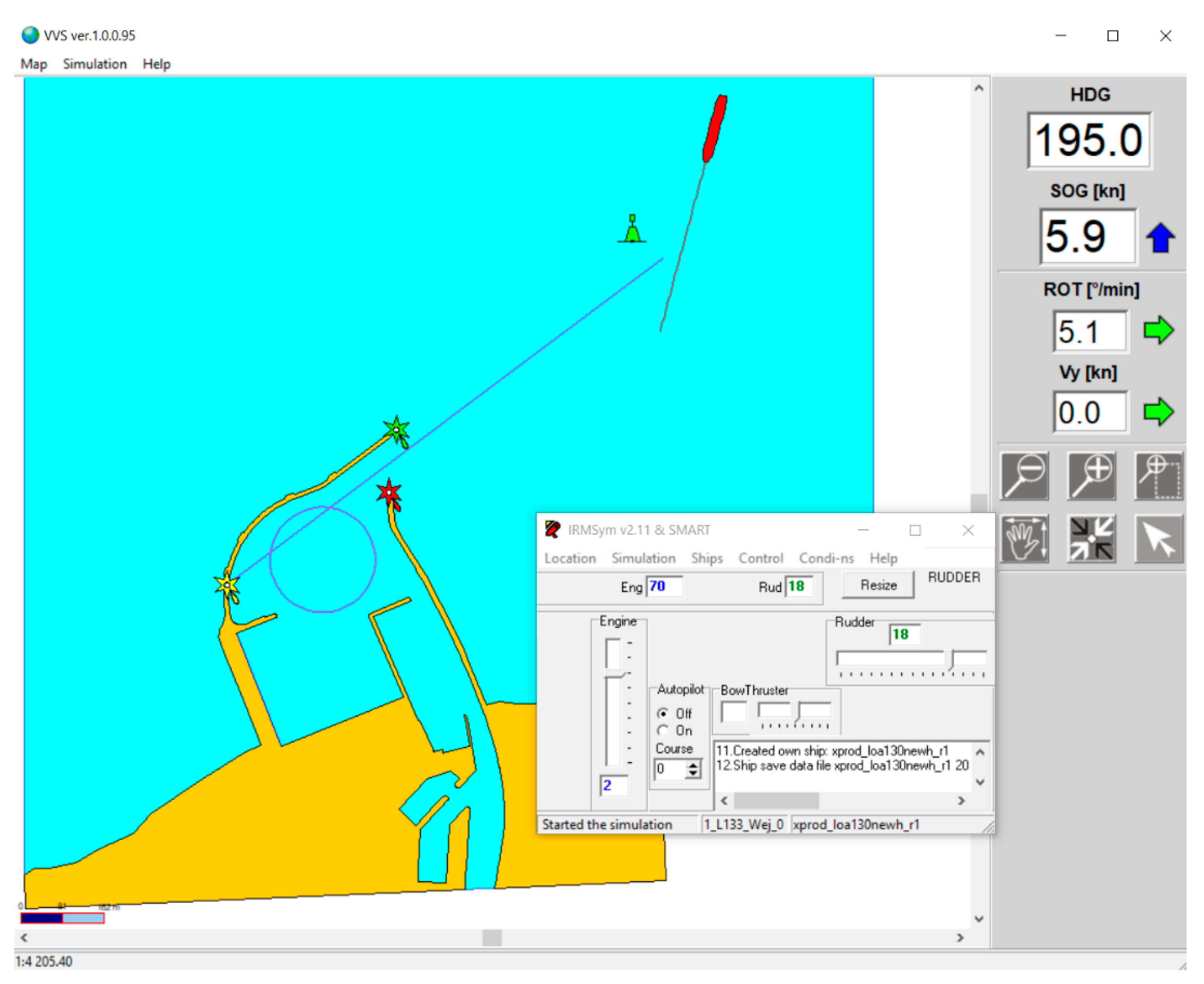Click the red star beacon marker
This screenshot has width=1204, height=984.
(389, 493)
